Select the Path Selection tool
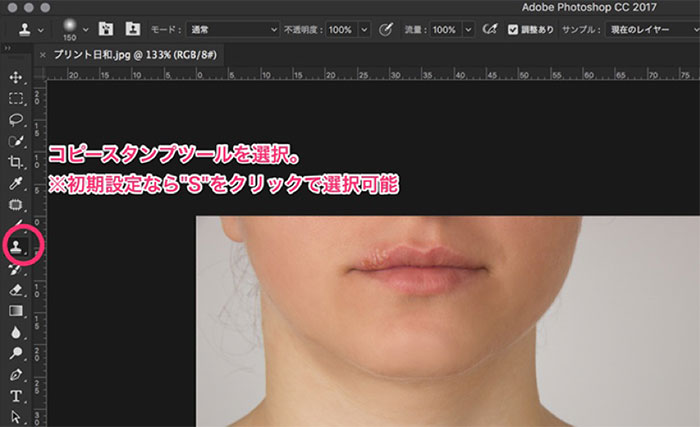 click(16, 417)
